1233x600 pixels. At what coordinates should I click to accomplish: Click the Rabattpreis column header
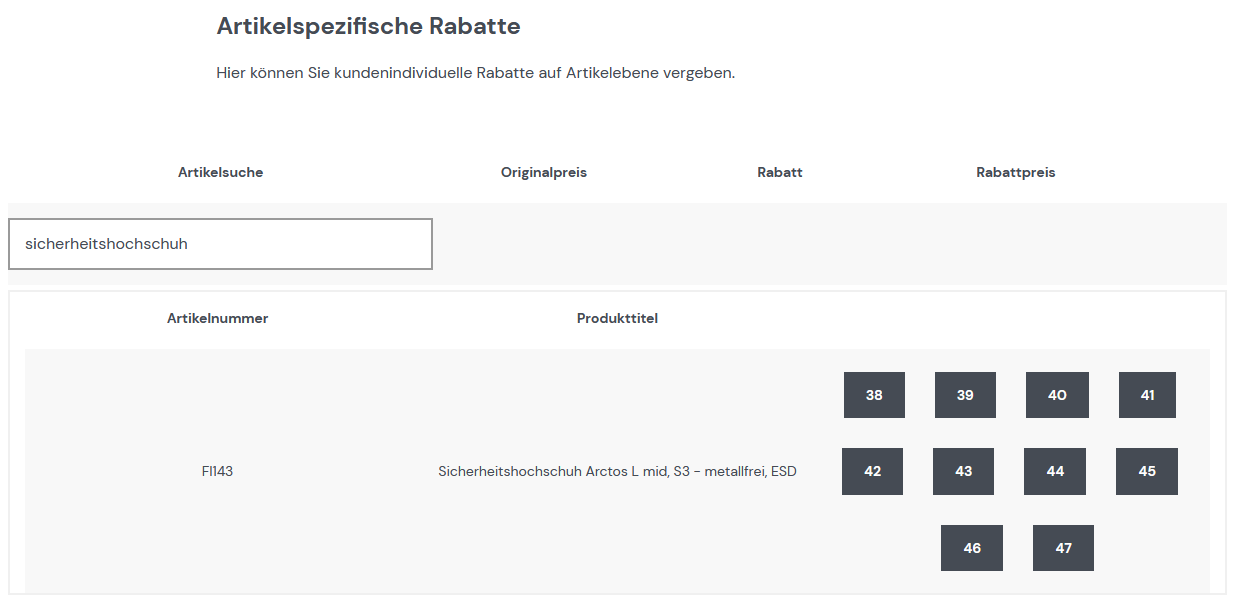coord(1016,172)
